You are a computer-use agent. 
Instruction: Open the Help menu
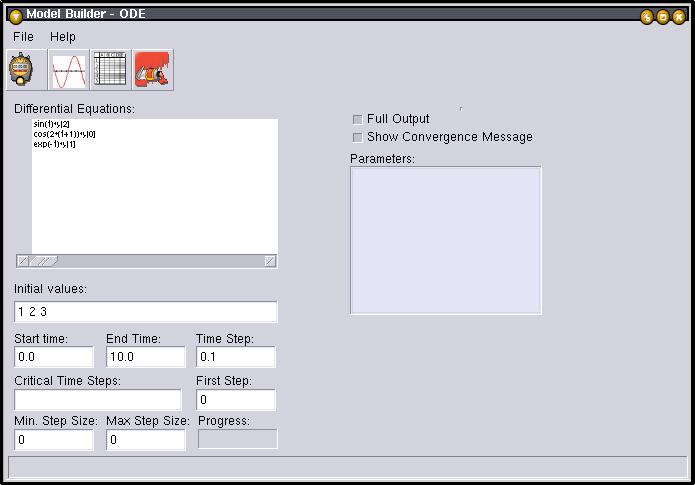[63, 37]
